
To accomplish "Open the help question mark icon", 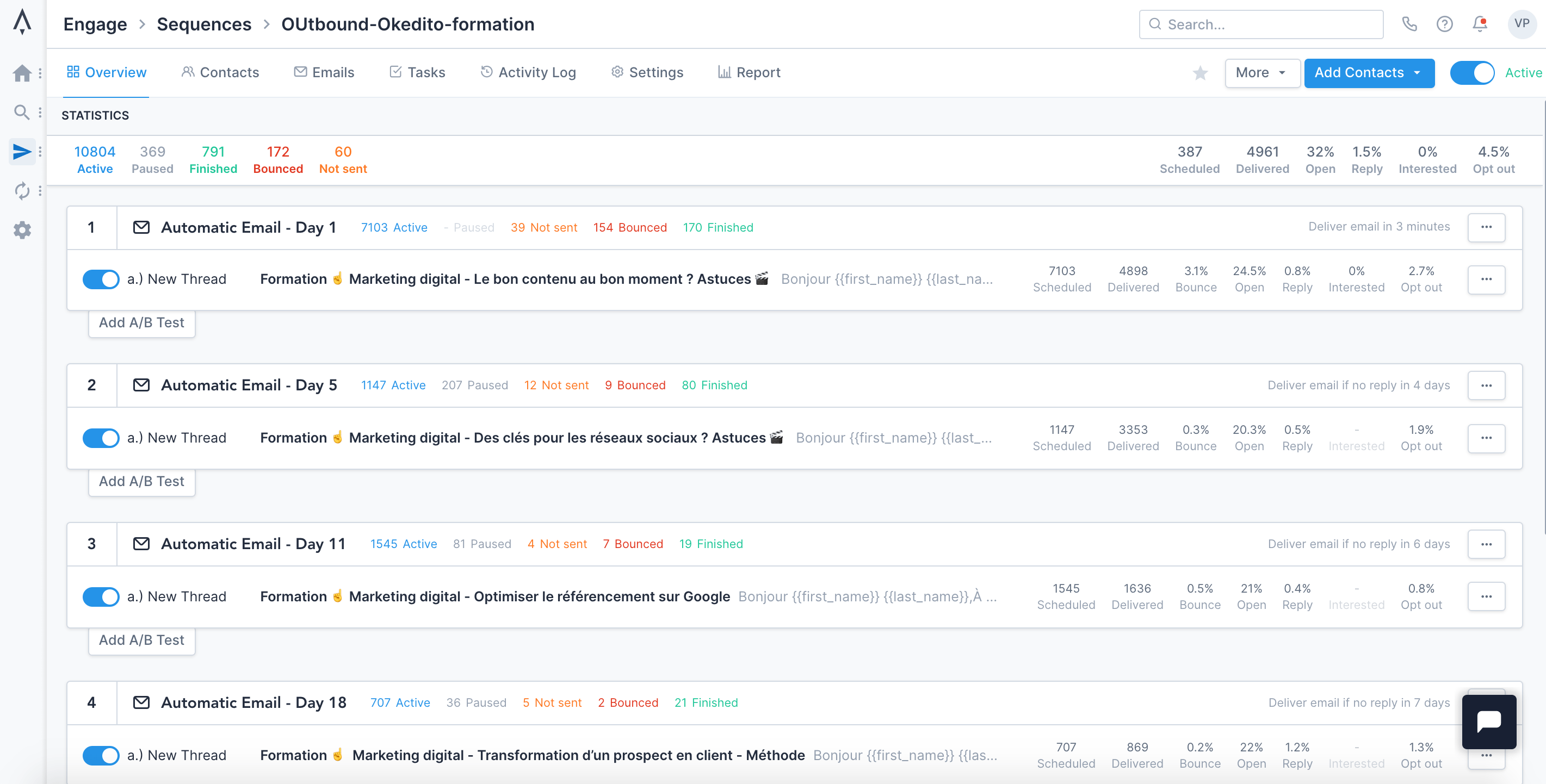I will tap(1444, 24).
